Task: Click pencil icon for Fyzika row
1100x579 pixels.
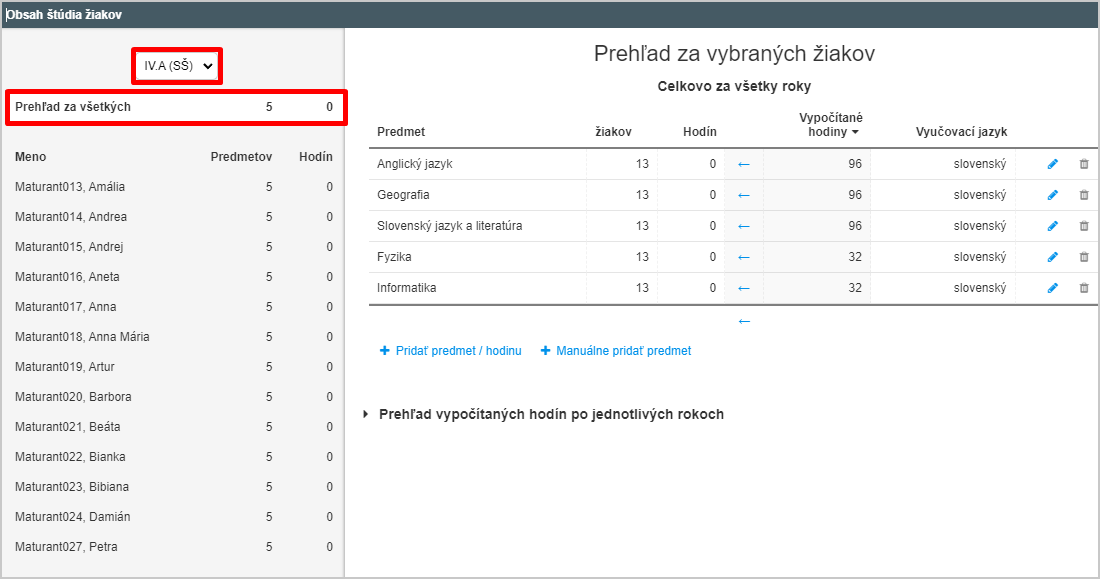Action: coord(1052,257)
